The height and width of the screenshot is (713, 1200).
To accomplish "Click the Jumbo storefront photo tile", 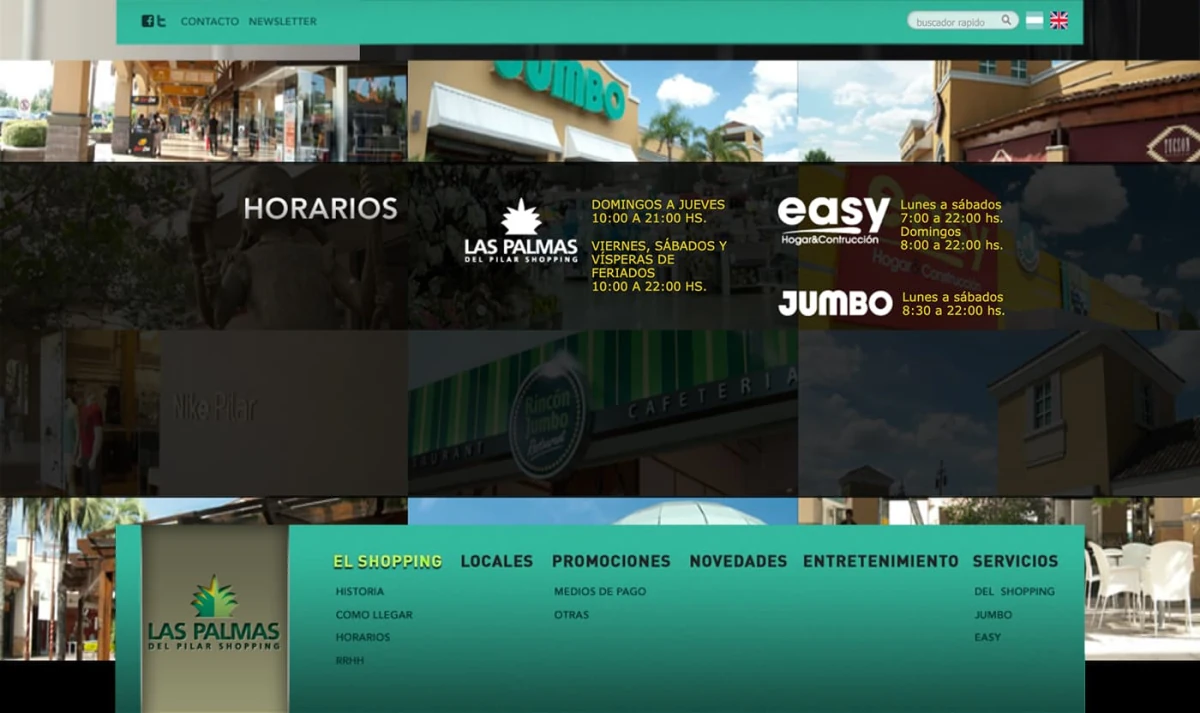I will coord(603,111).
